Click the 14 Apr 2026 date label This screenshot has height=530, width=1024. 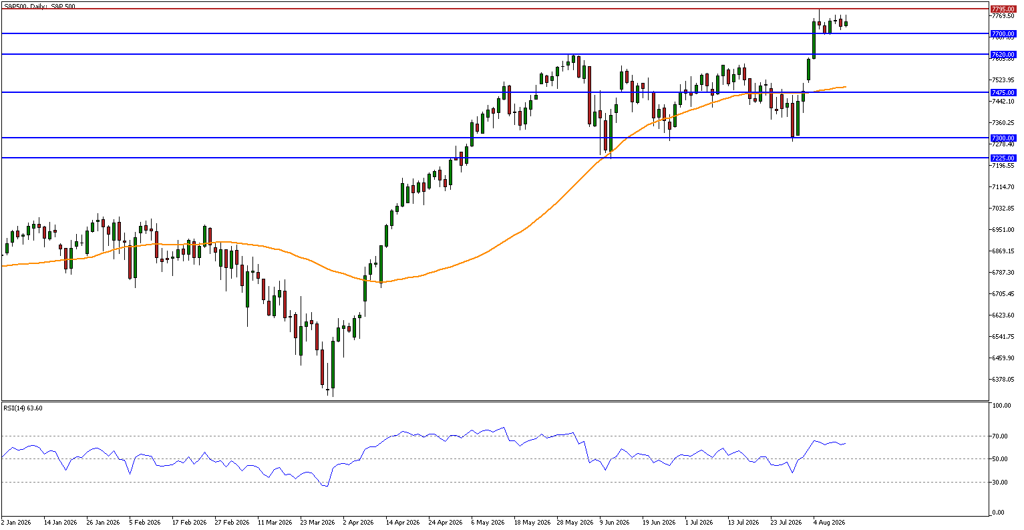point(403,523)
